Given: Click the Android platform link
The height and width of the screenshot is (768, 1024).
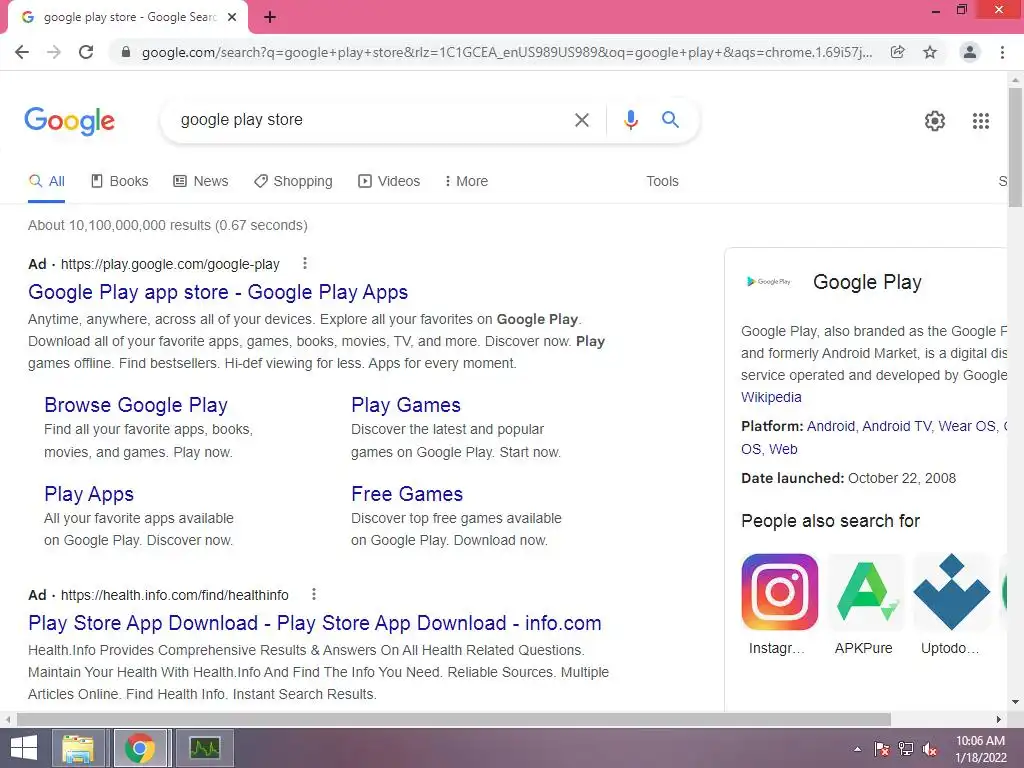Looking at the screenshot, I should coord(831,426).
